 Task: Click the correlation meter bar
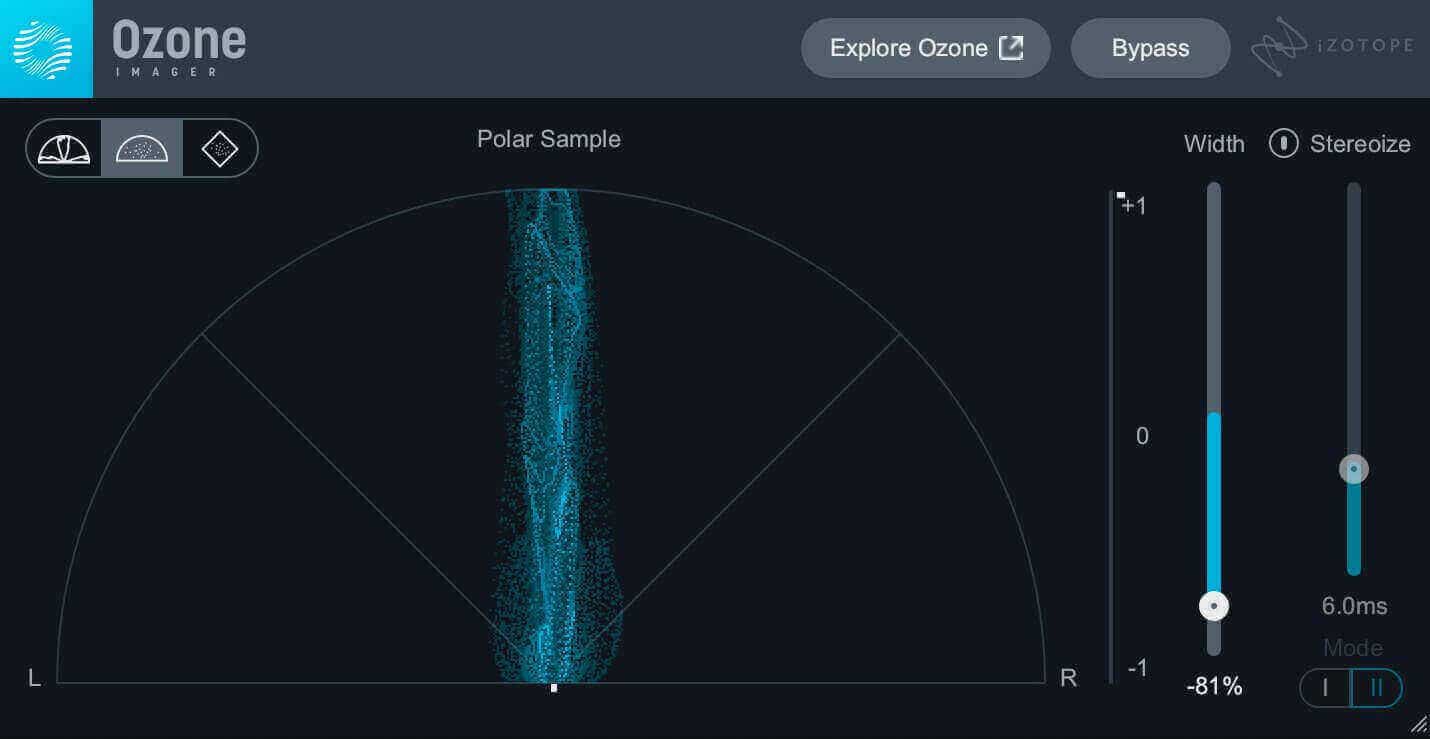click(1111, 437)
